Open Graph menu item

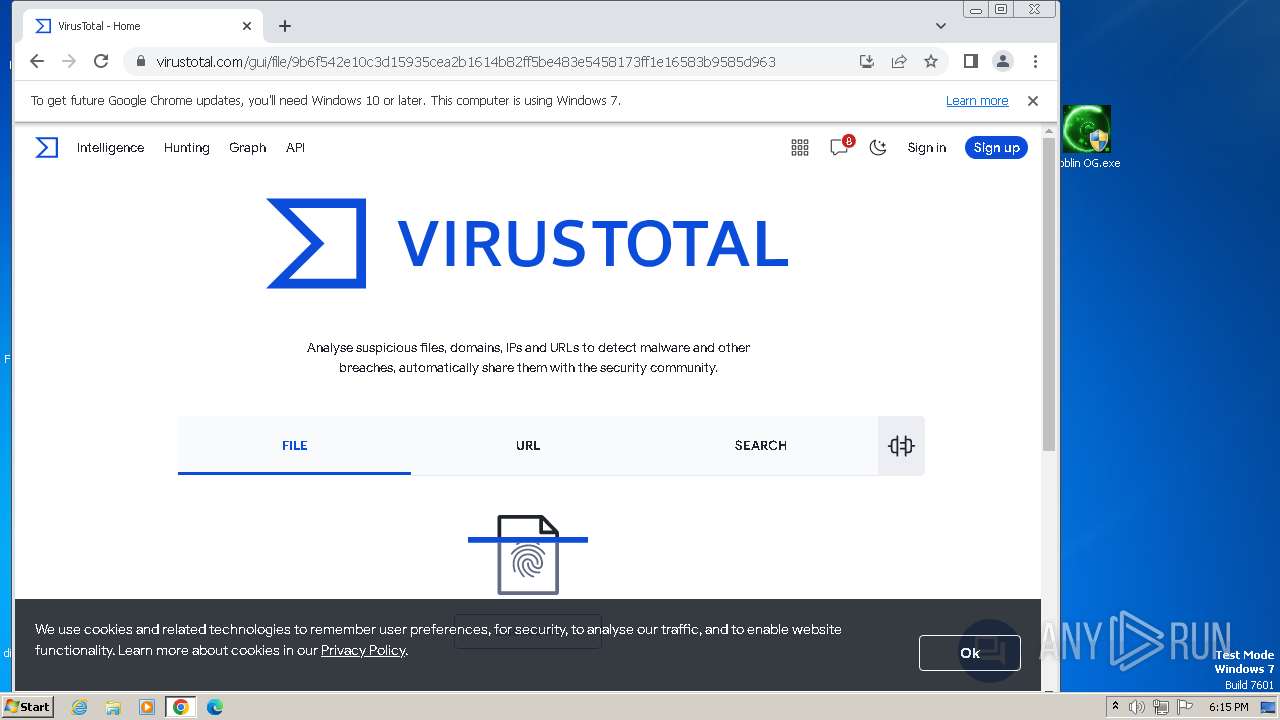247,148
